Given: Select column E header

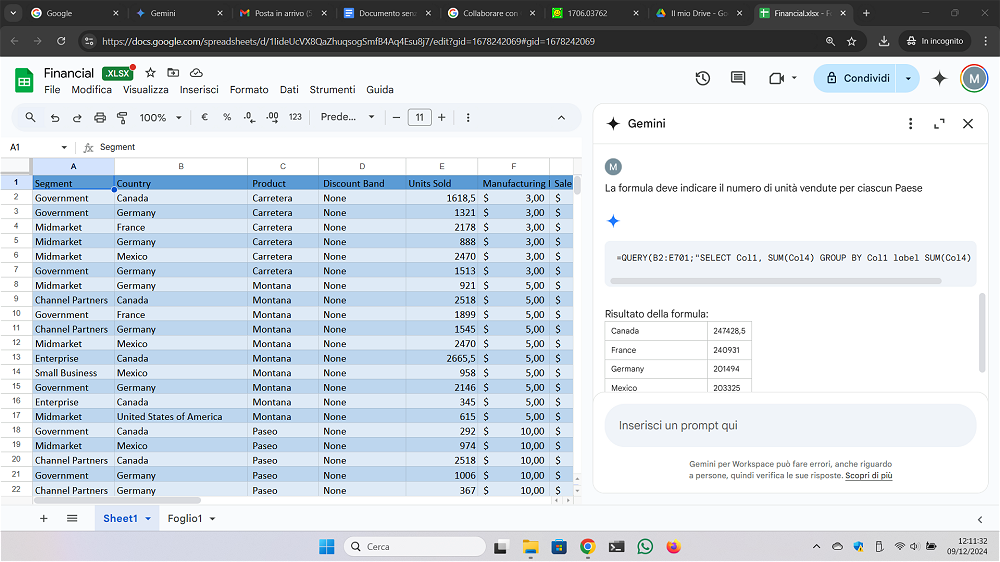Looking at the screenshot, I should pyautogui.click(x=441, y=166).
